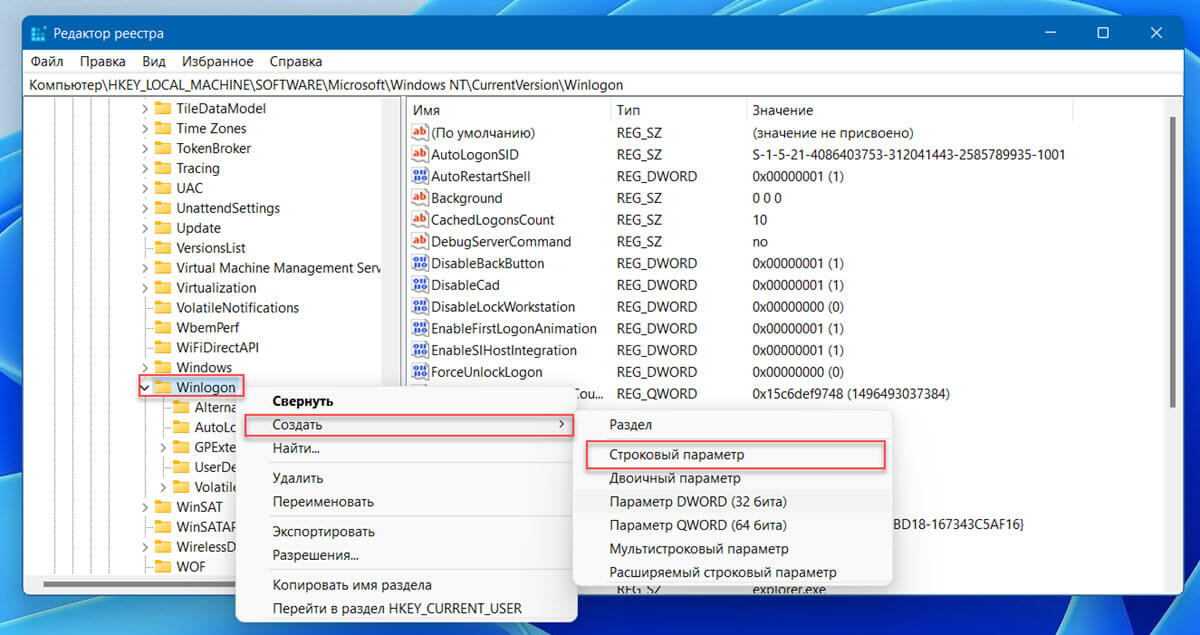Click the TokenBroker folder icon
Screen dimensions: 1200x635
point(162,148)
